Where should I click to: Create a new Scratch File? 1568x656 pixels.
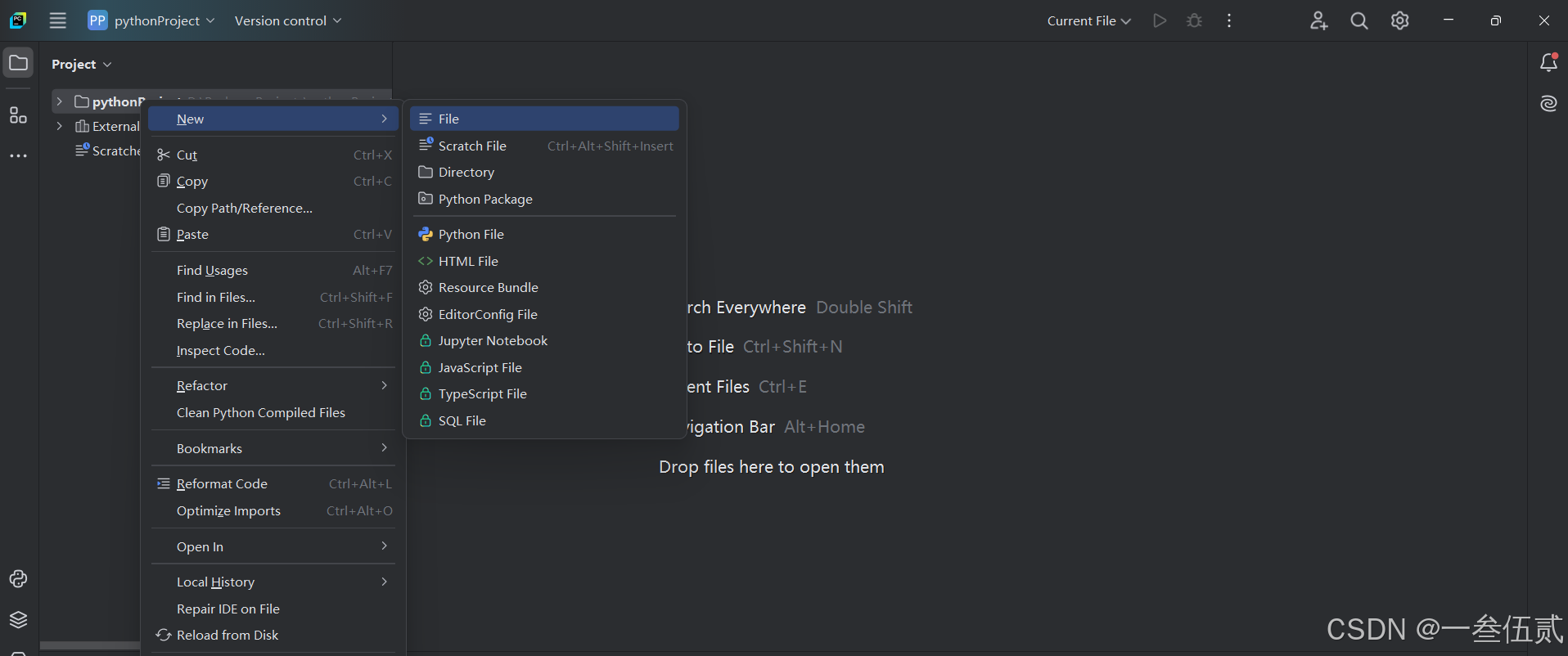click(544, 146)
